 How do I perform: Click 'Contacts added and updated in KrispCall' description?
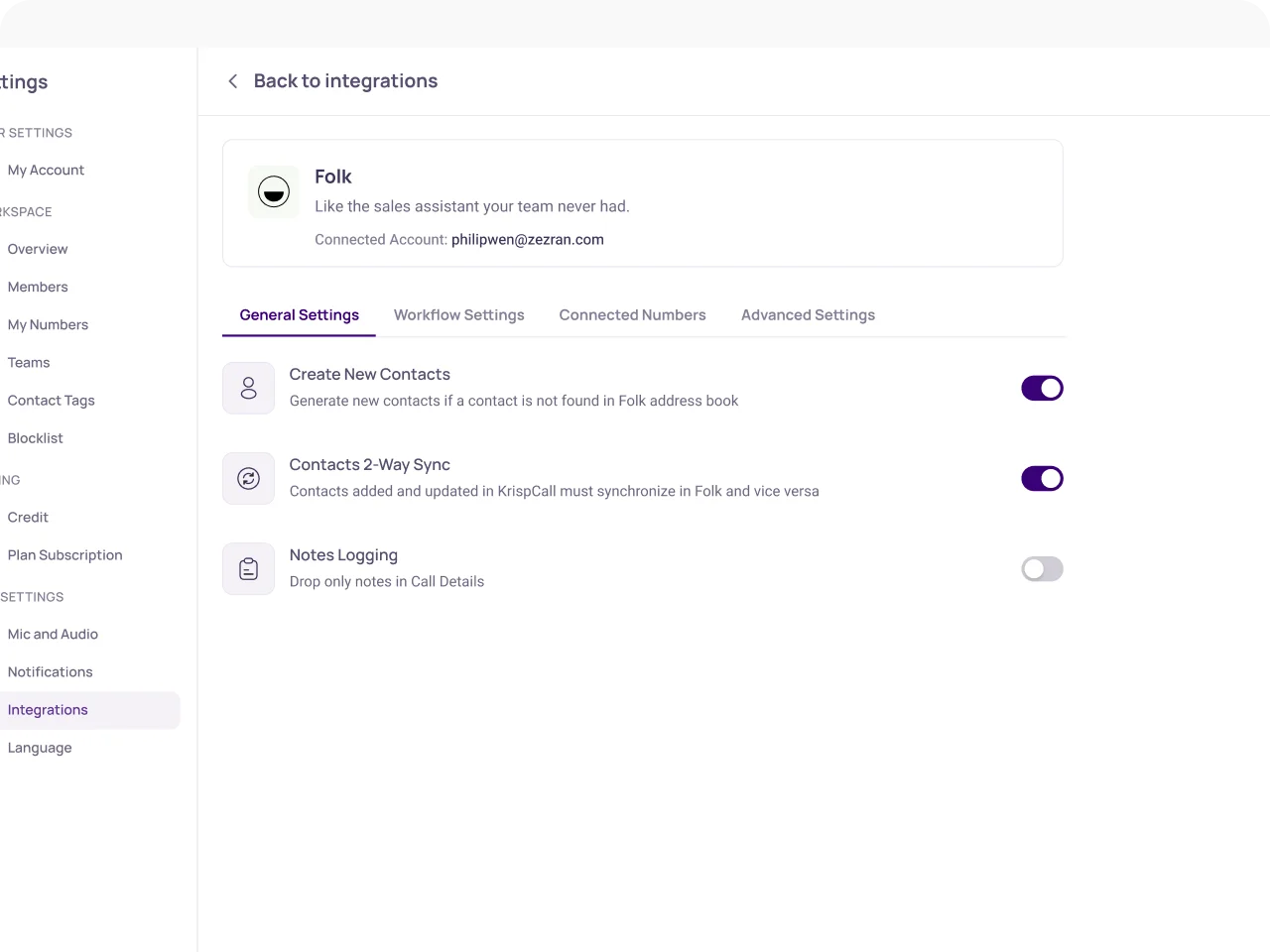555,492
